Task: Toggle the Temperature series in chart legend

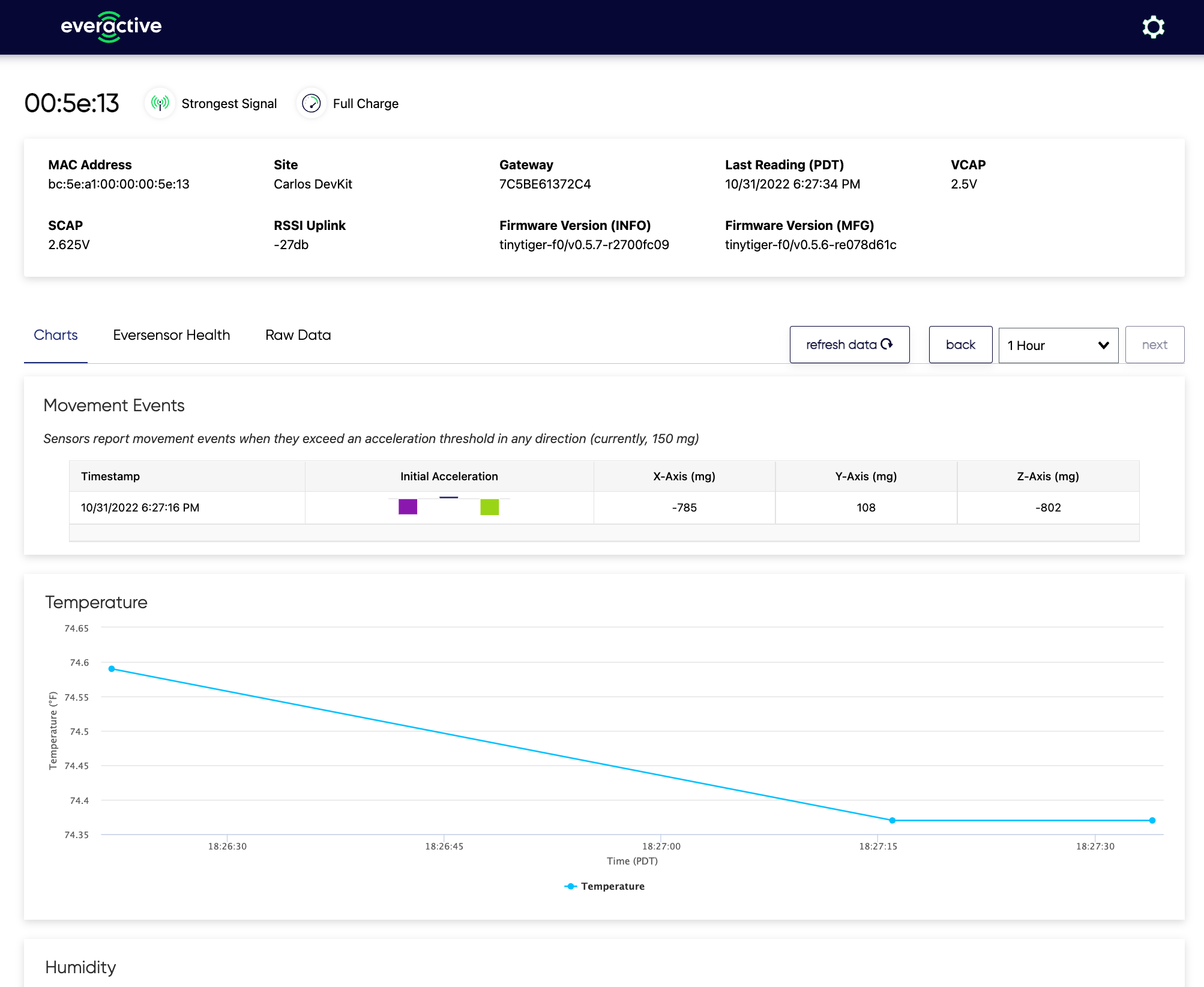Action: tap(612, 886)
